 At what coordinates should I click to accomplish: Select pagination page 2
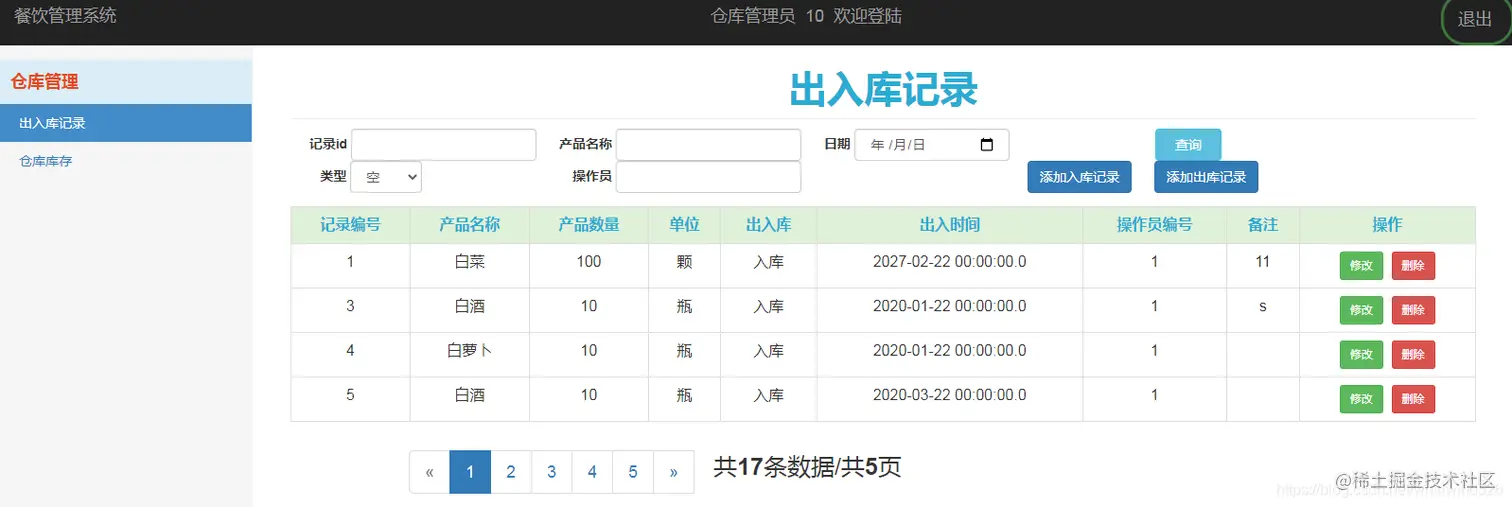point(511,472)
